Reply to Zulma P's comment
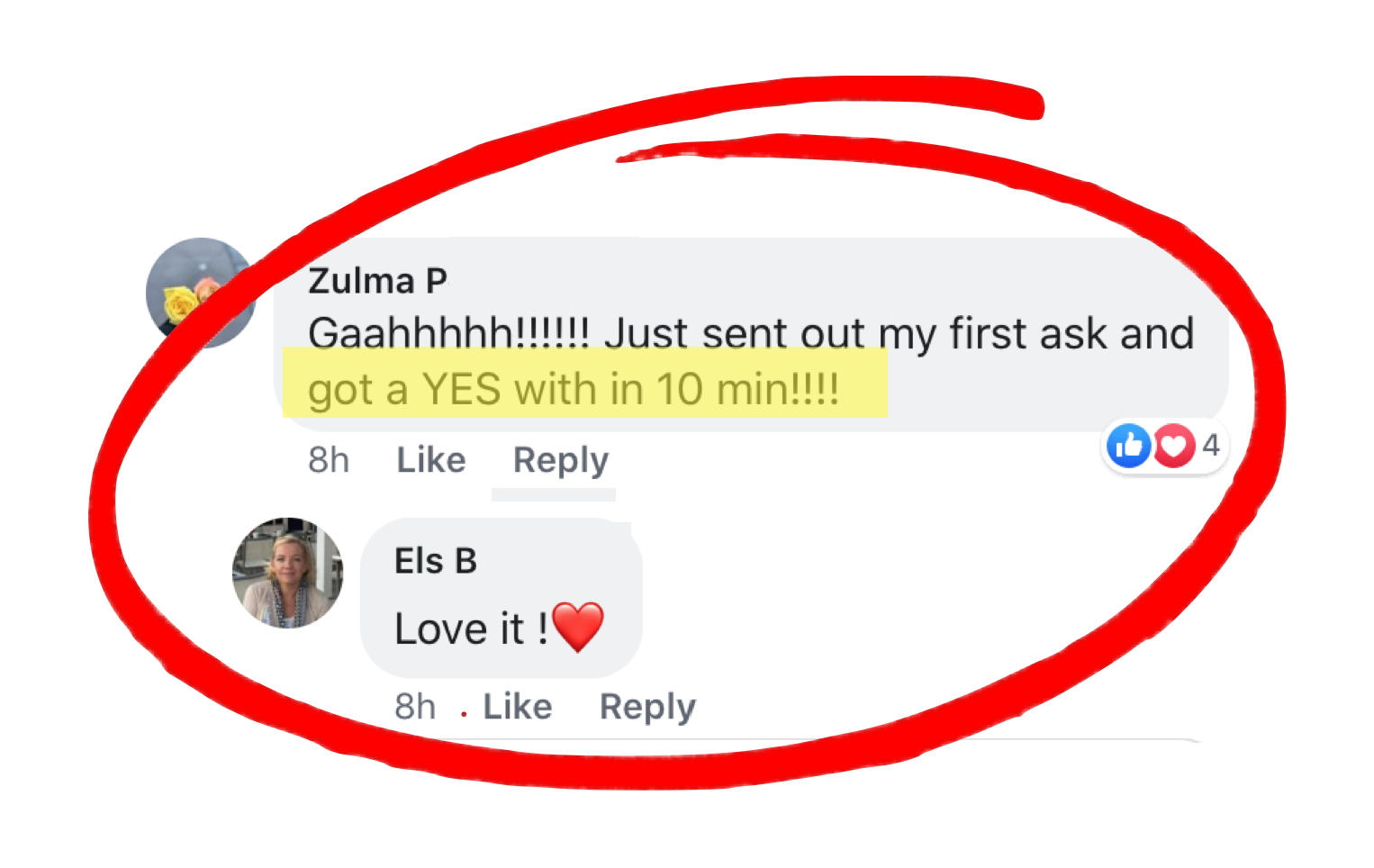1374x868 pixels. (x=560, y=460)
